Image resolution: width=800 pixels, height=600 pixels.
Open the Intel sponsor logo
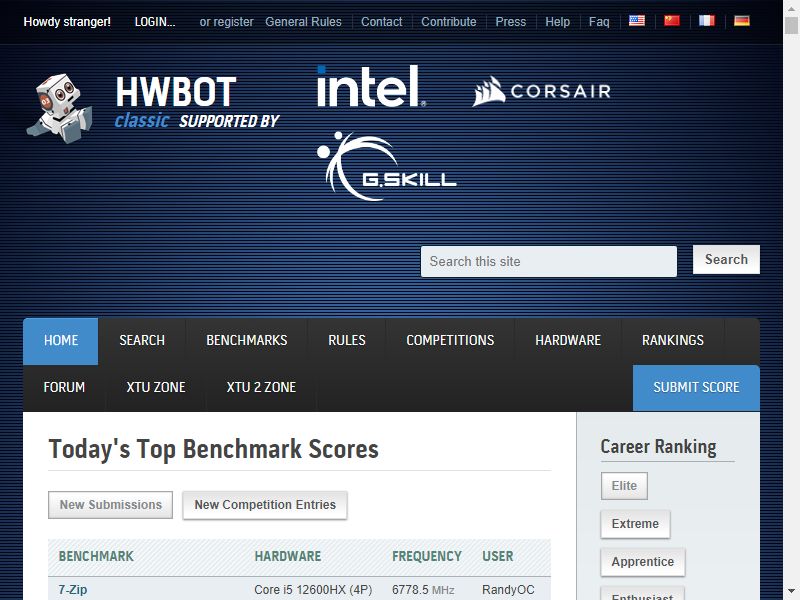pyautogui.click(x=371, y=86)
